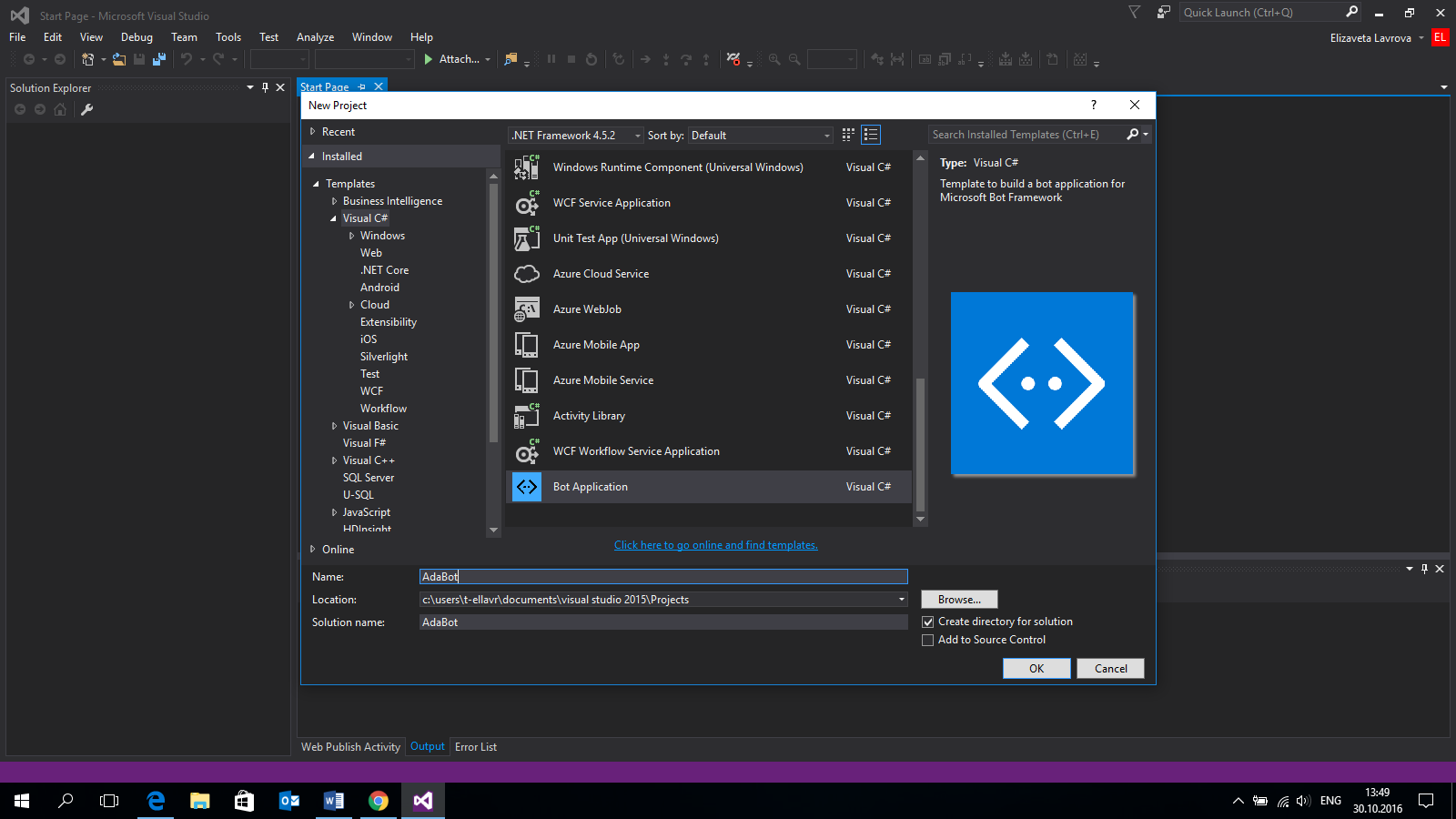Click the Quick Launch search box
The width and height of the screenshot is (1456, 819).
coord(1261,13)
